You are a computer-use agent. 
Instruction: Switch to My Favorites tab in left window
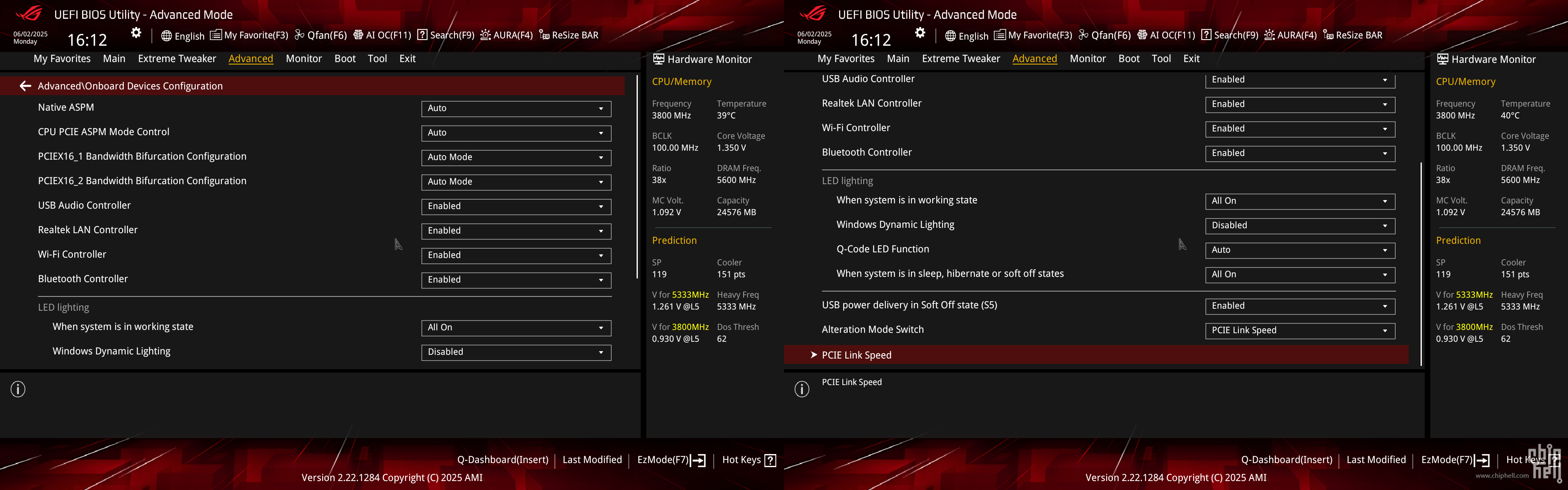click(x=62, y=58)
